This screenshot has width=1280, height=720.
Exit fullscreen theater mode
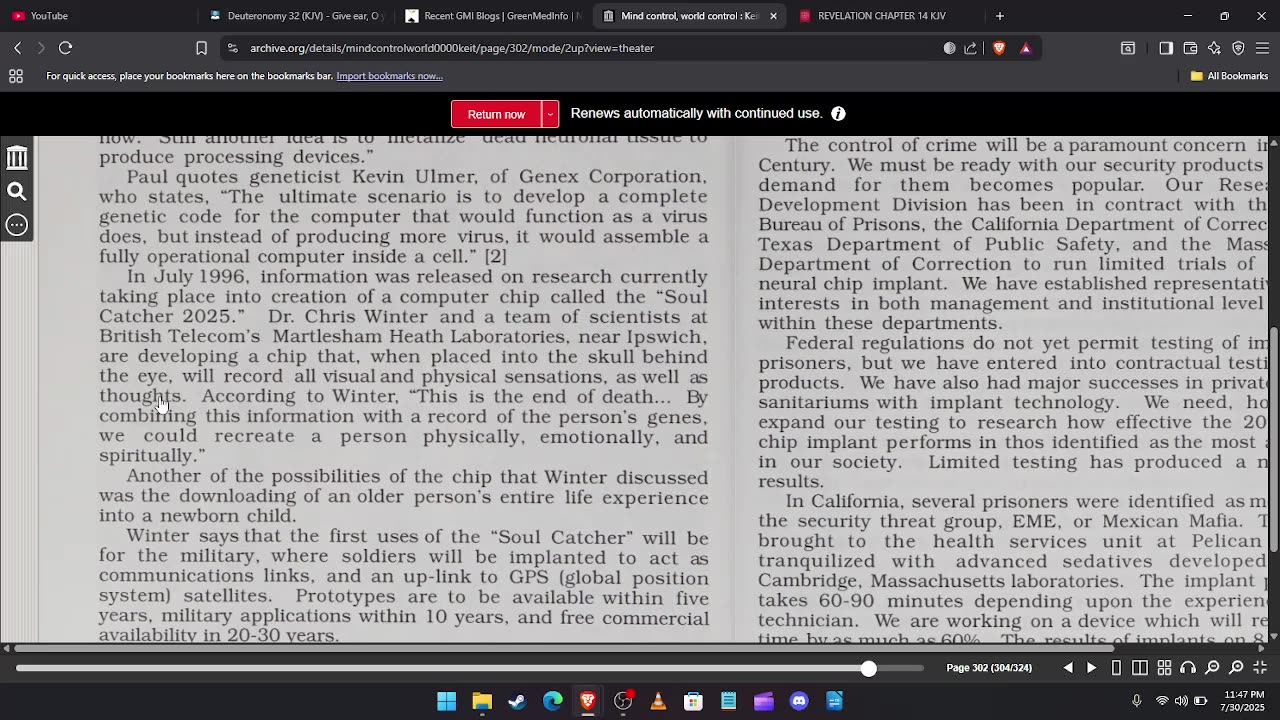point(1260,668)
